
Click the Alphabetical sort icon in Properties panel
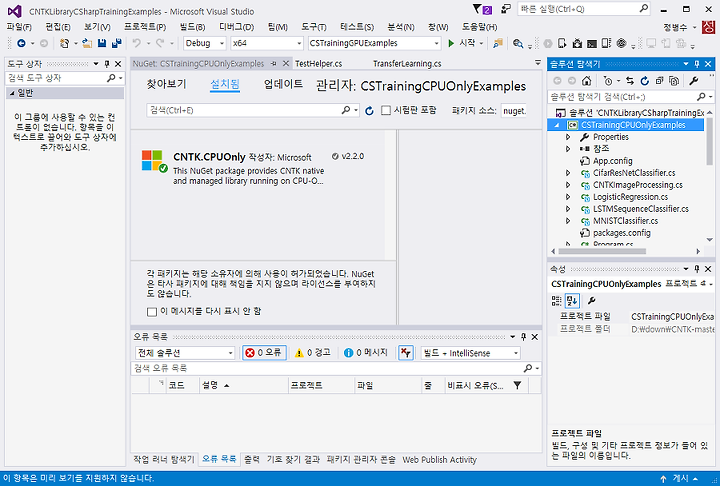click(572, 301)
